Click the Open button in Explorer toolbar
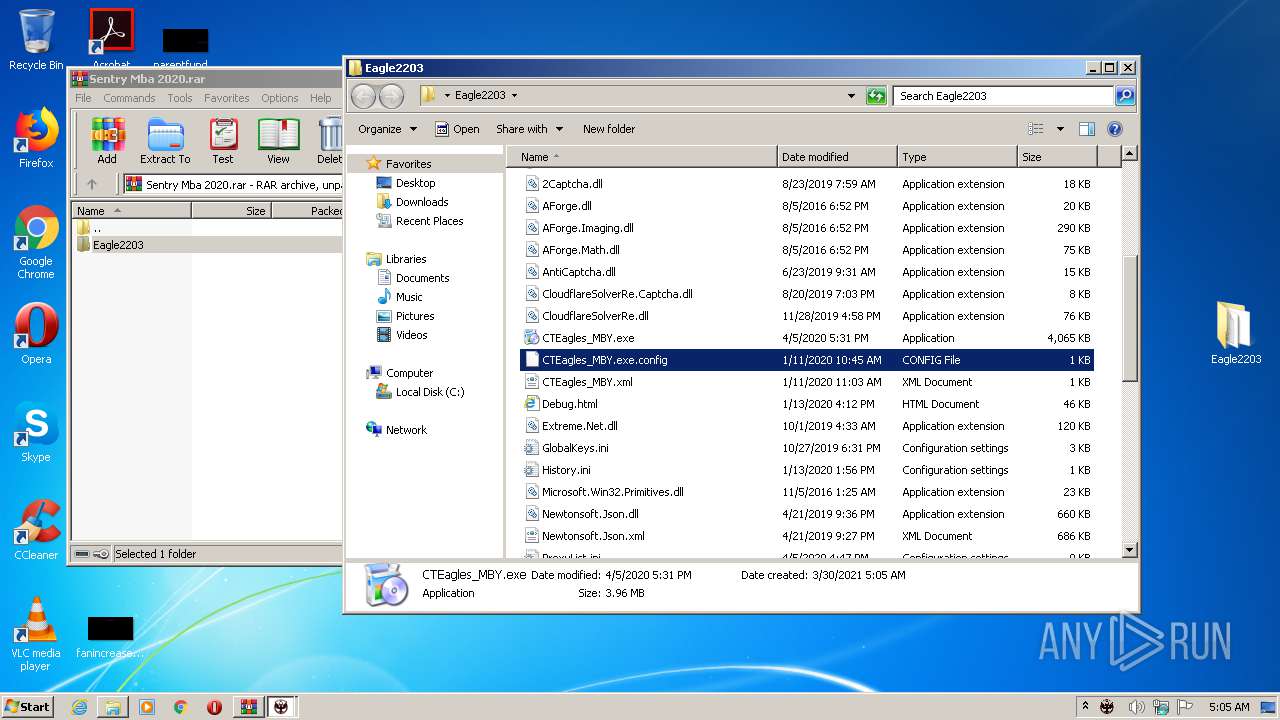This screenshot has width=1280, height=720. 457,129
